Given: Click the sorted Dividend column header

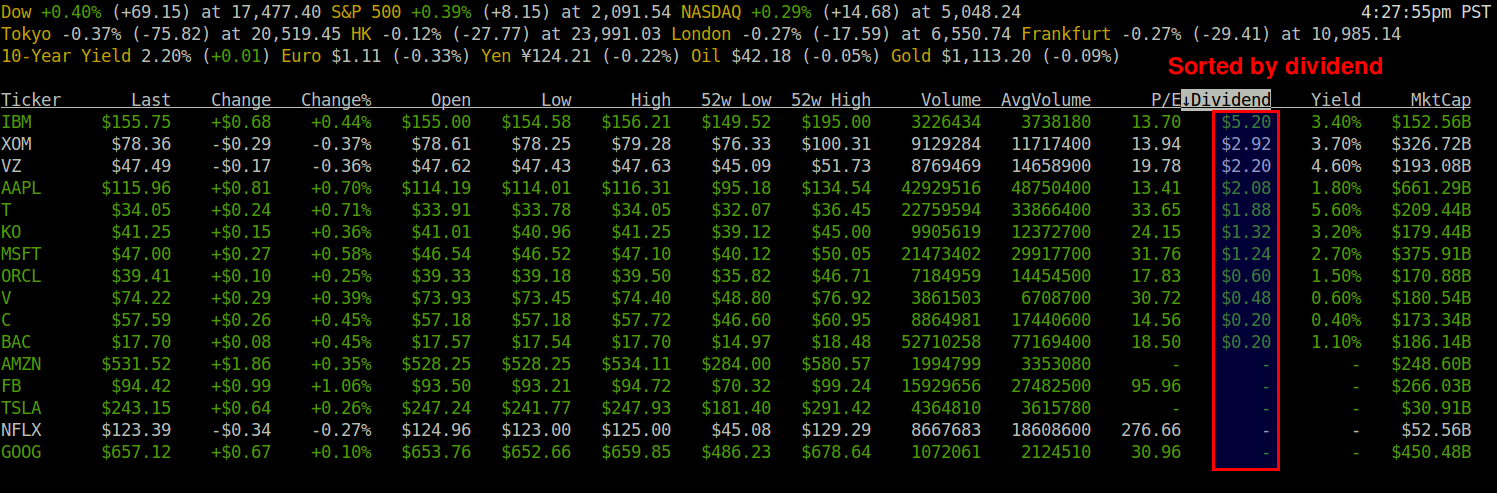Looking at the screenshot, I should click(1226, 100).
